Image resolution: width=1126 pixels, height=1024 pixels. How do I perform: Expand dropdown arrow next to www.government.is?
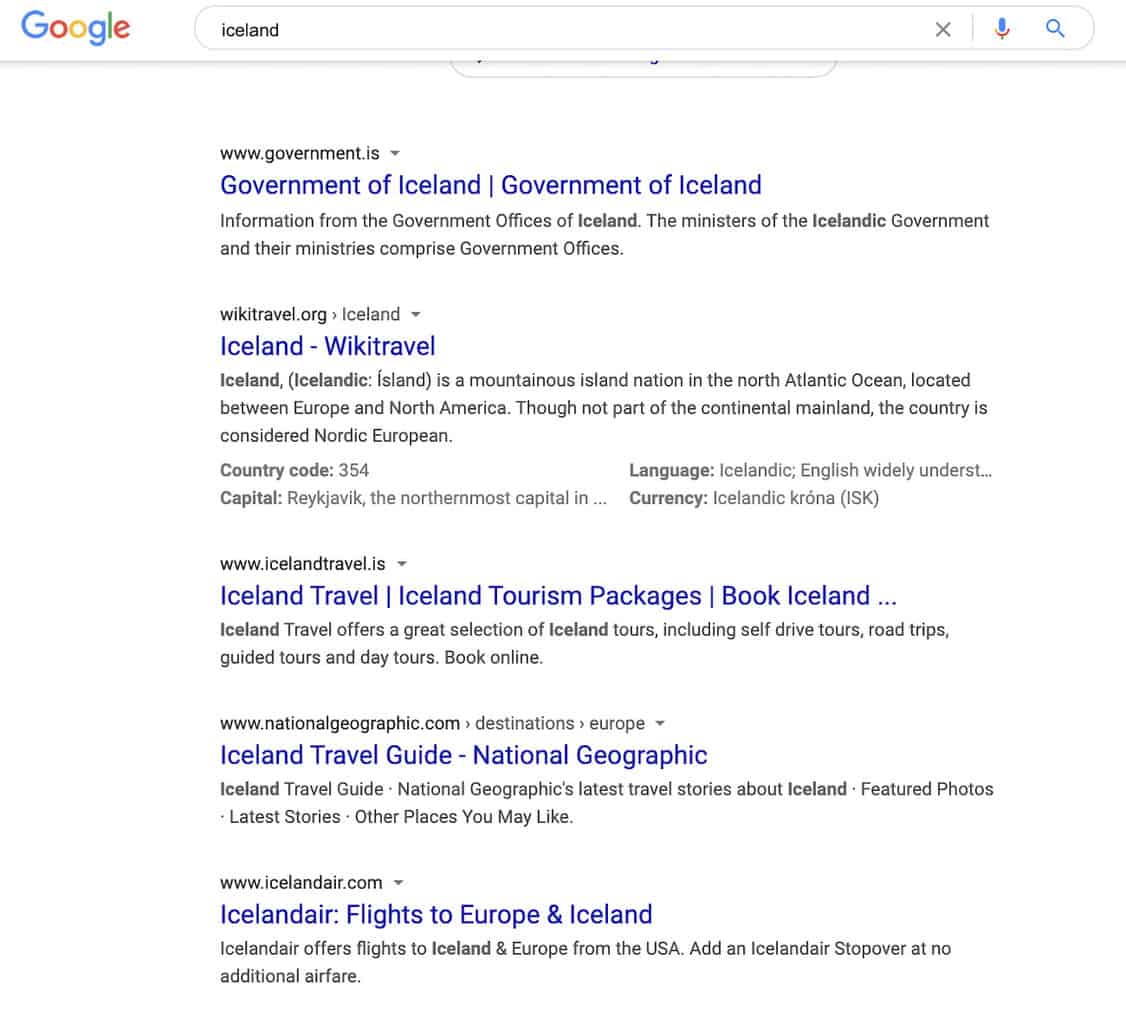[394, 153]
